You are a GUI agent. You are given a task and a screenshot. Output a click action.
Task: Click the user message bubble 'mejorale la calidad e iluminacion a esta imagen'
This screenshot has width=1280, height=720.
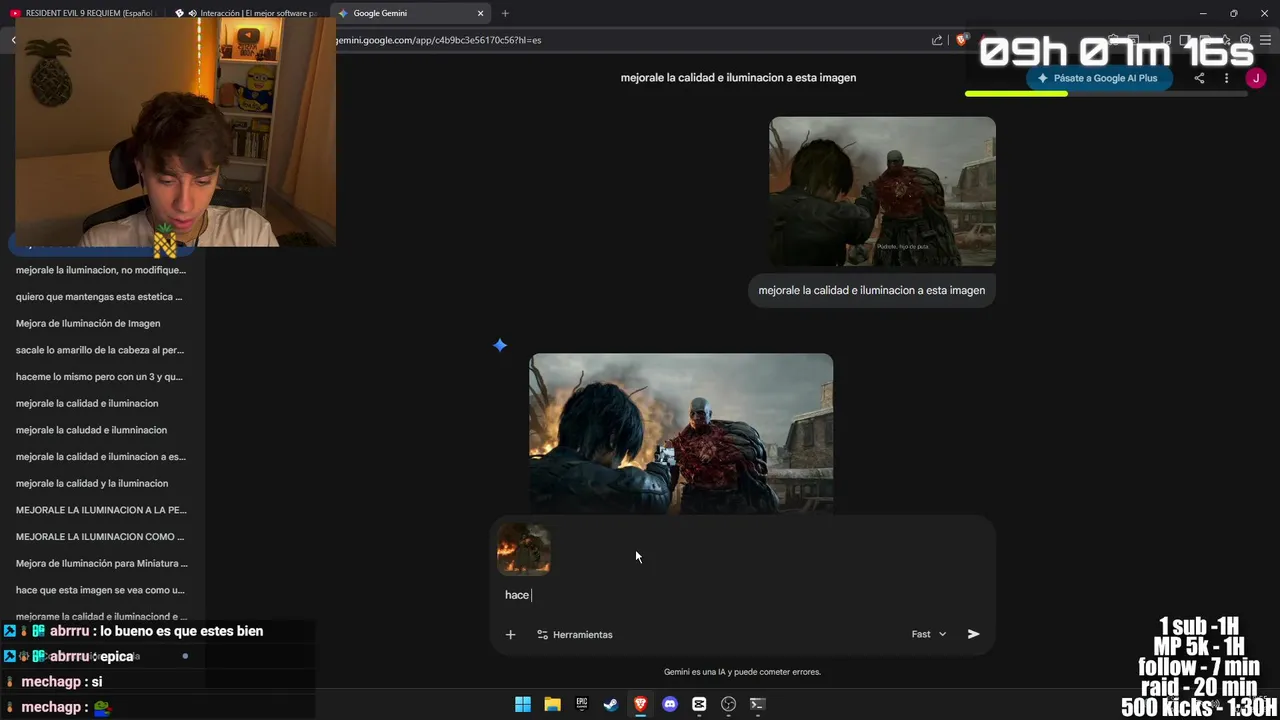(872, 290)
